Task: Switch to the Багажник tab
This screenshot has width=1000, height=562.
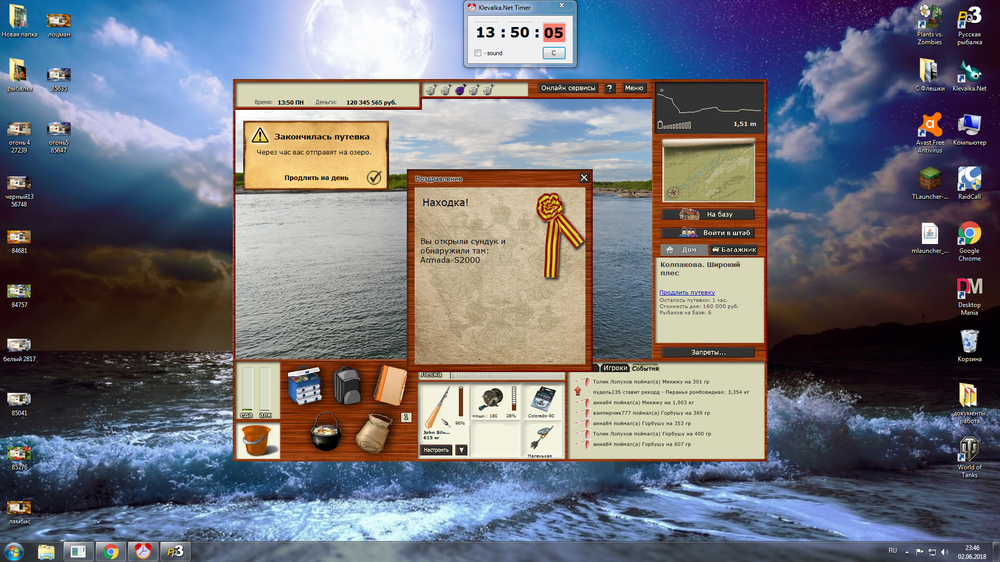Action: [x=733, y=249]
